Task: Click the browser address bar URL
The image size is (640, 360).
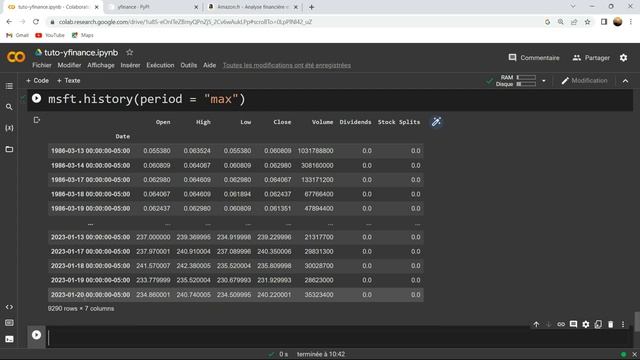Action: (186, 22)
